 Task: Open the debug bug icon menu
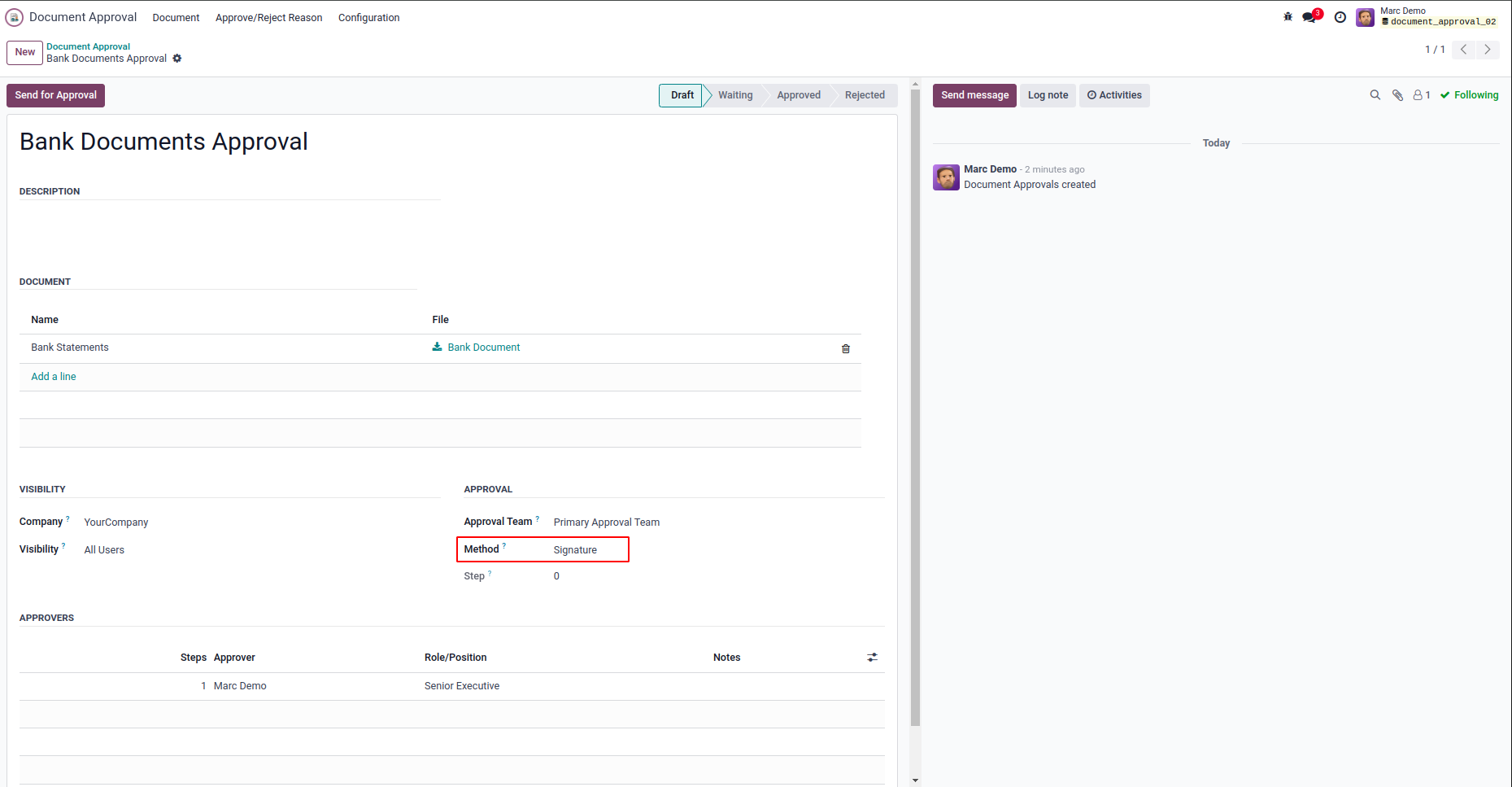point(1288,17)
